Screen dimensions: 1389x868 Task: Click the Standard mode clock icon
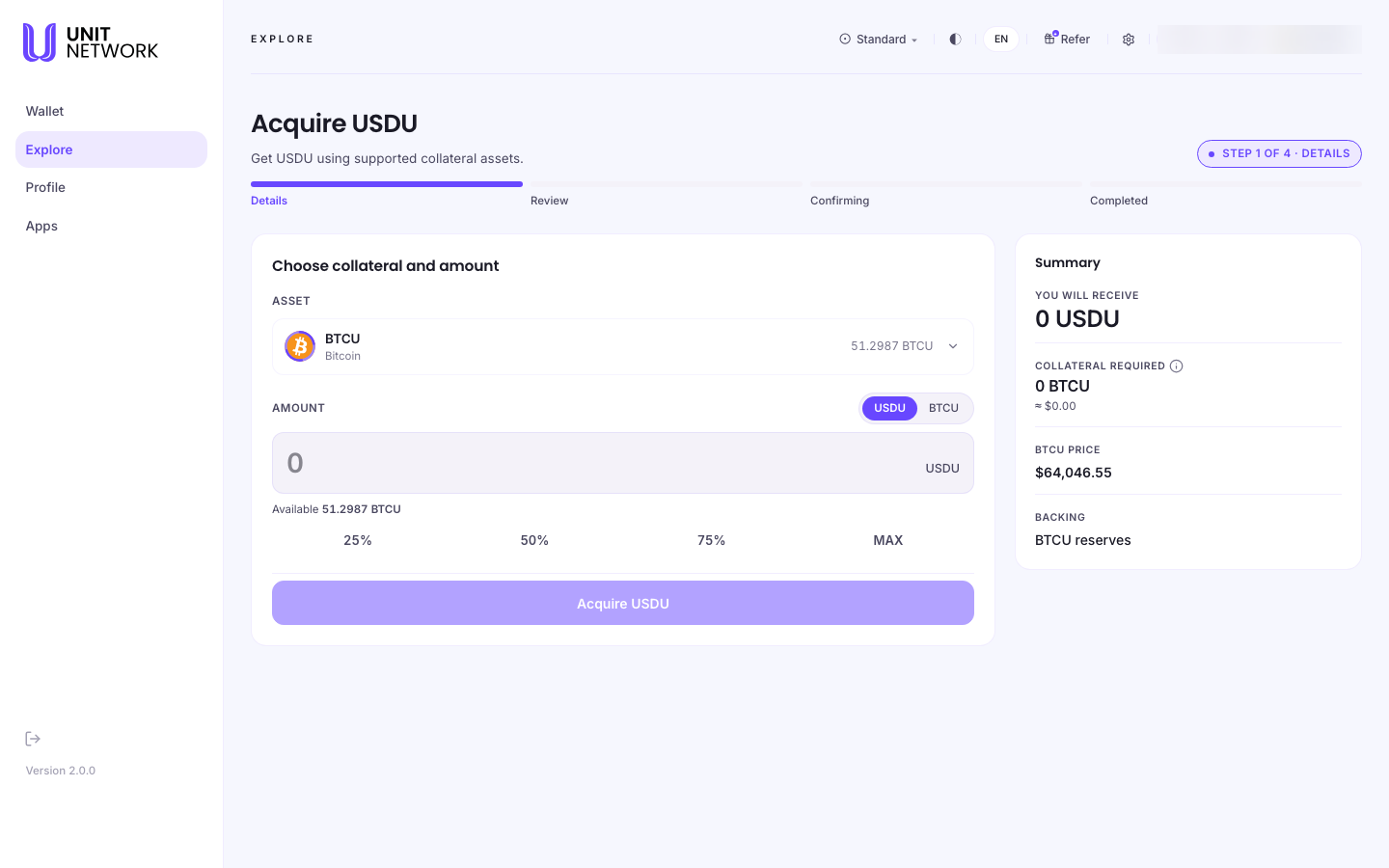[845, 40]
